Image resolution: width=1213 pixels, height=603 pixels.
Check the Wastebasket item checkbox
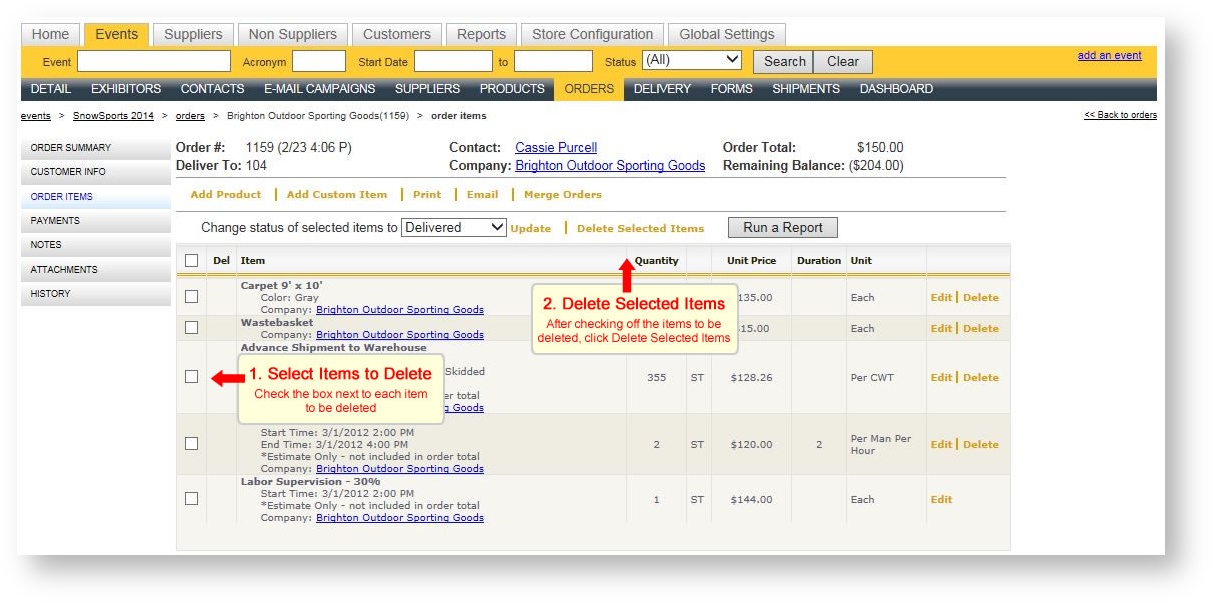pyautogui.click(x=190, y=328)
